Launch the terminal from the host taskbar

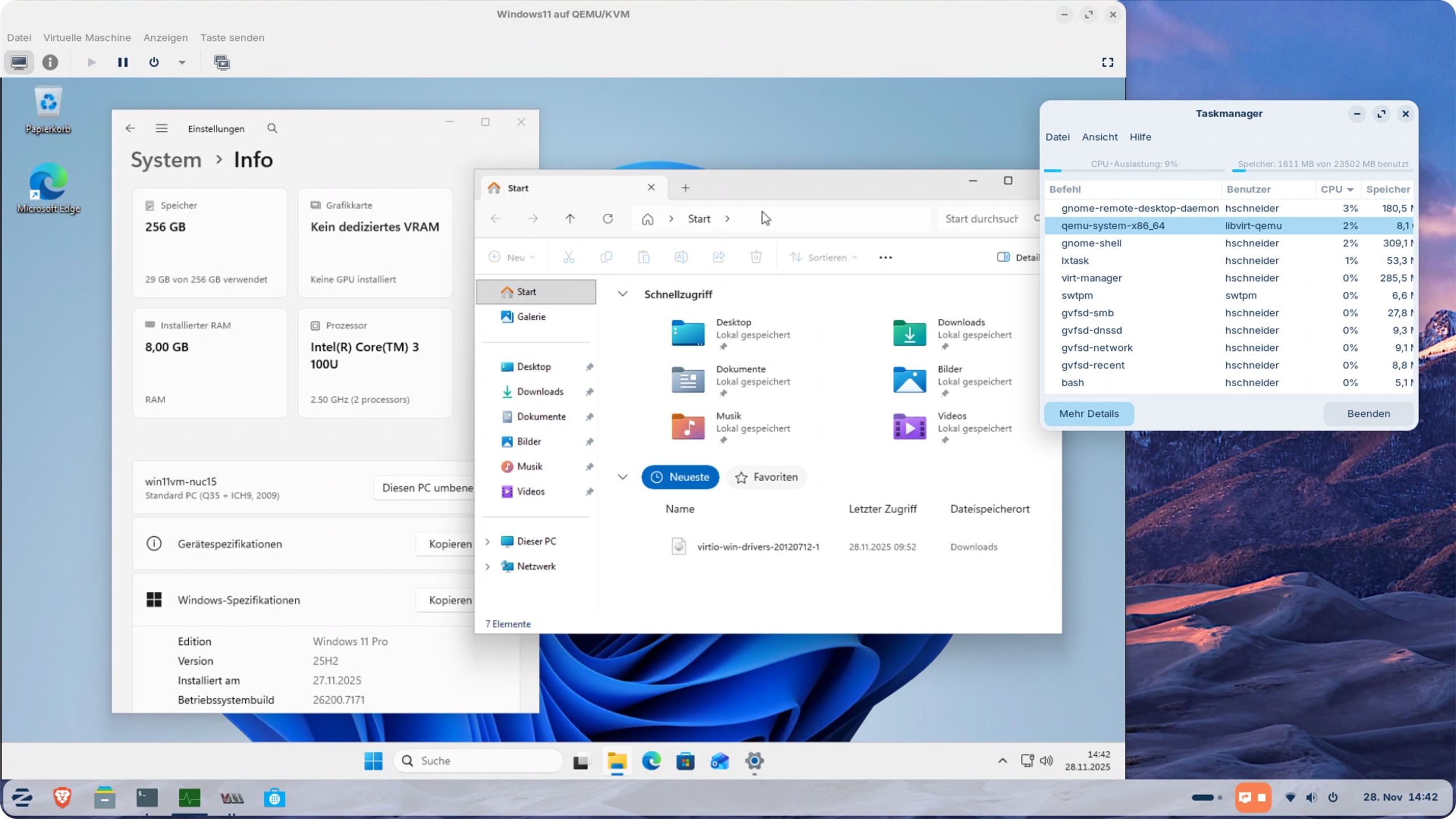click(x=146, y=797)
